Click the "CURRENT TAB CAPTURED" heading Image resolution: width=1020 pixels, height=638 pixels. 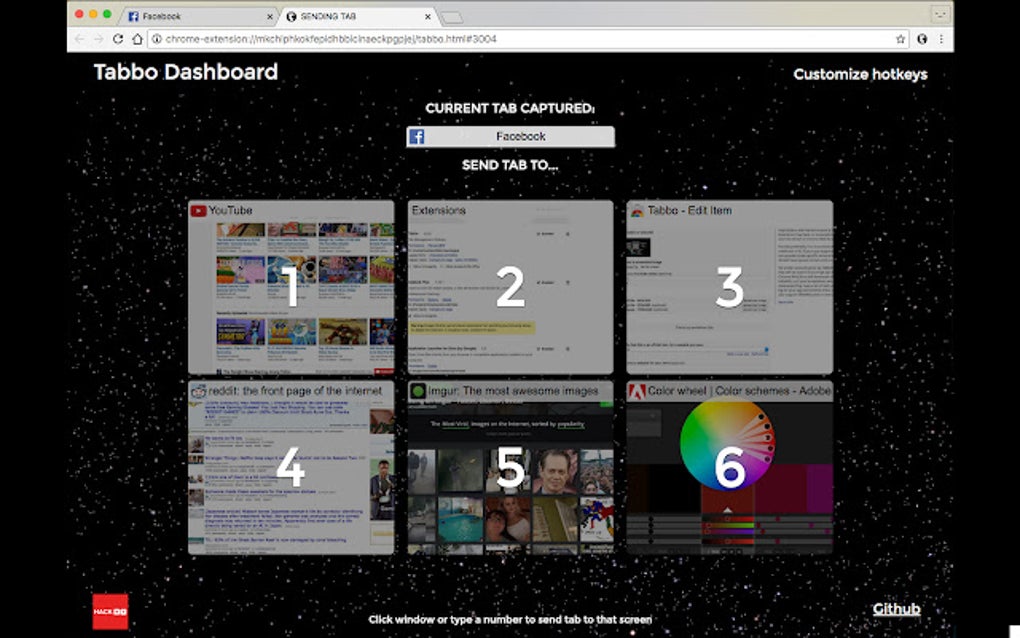[x=510, y=109]
